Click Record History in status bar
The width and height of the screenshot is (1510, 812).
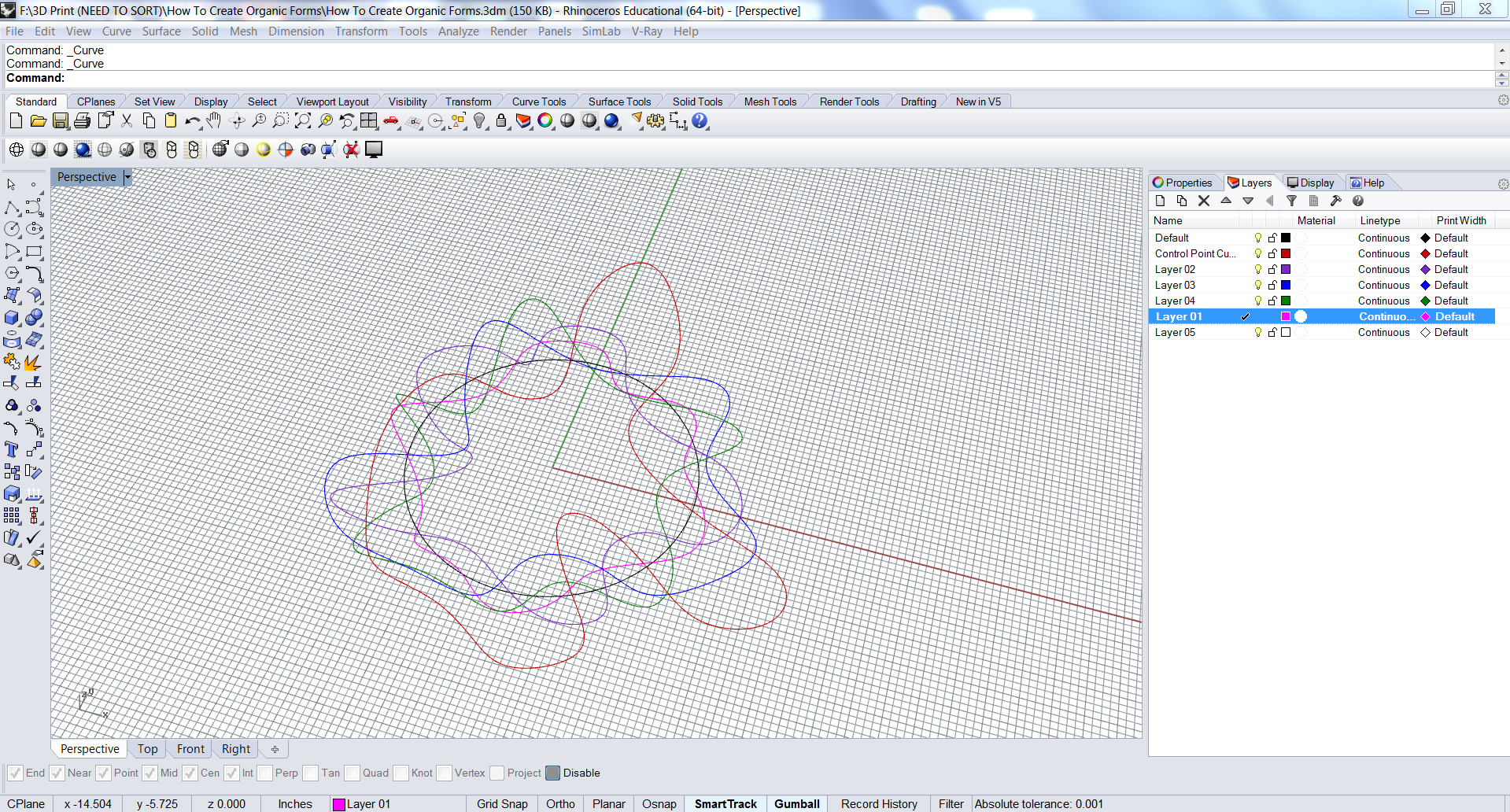click(879, 803)
